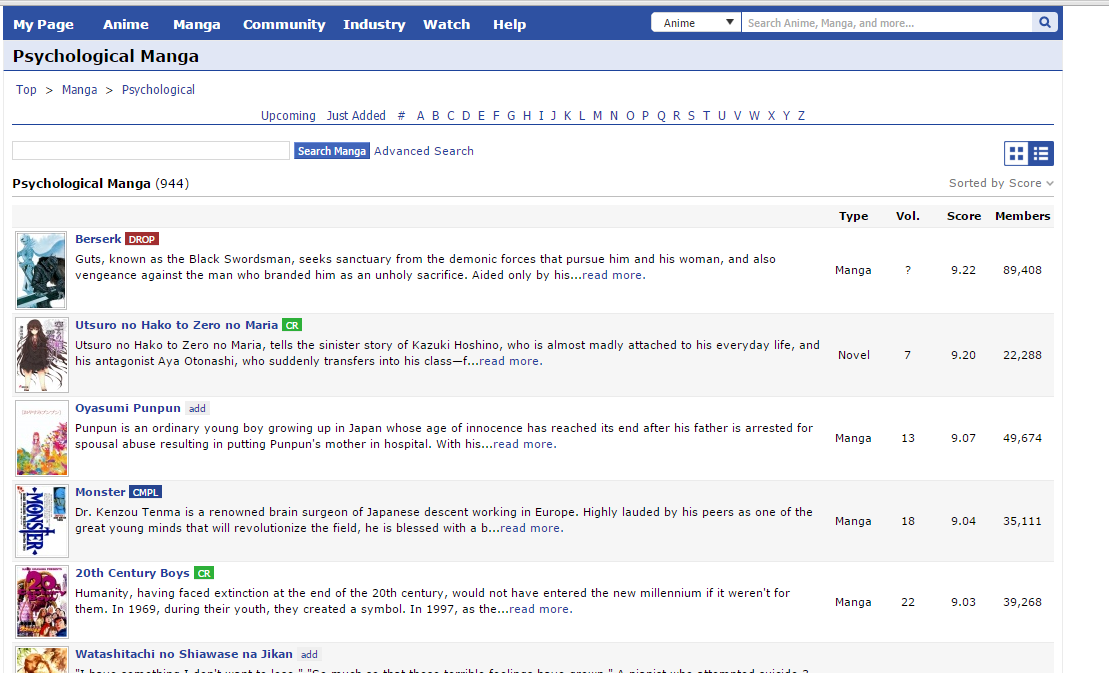Open the Berserk cover thumbnail
This screenshot has width=1109, height=673.
pyautogui.click(x=41, y=270)
